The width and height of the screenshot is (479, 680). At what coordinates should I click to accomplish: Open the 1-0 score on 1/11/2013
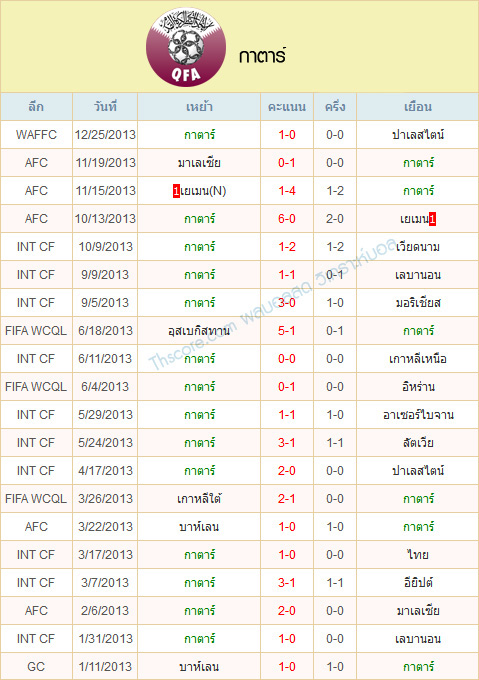coord(287,666)
